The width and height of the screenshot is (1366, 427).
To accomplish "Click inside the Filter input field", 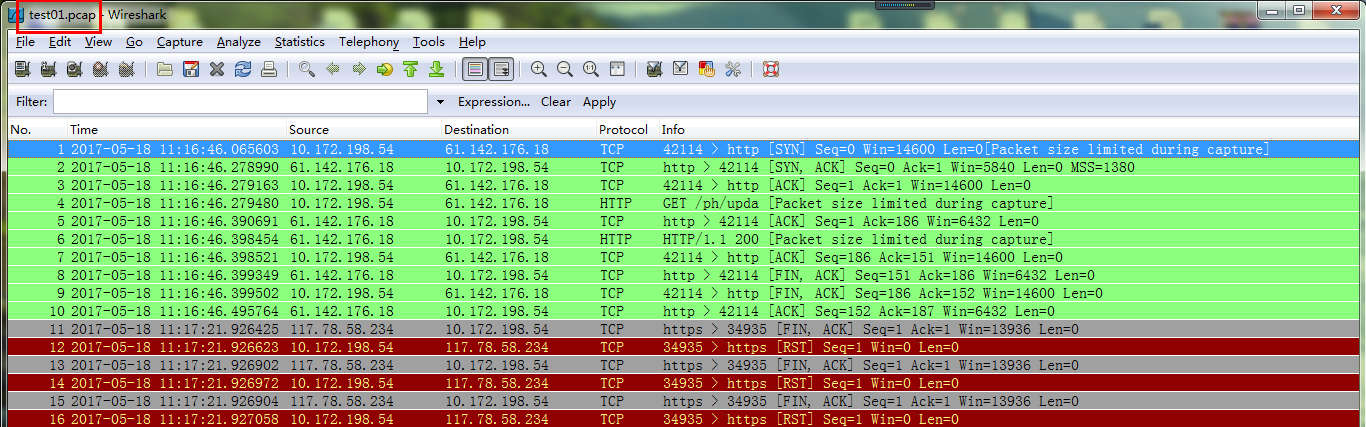I will [240, 102].
